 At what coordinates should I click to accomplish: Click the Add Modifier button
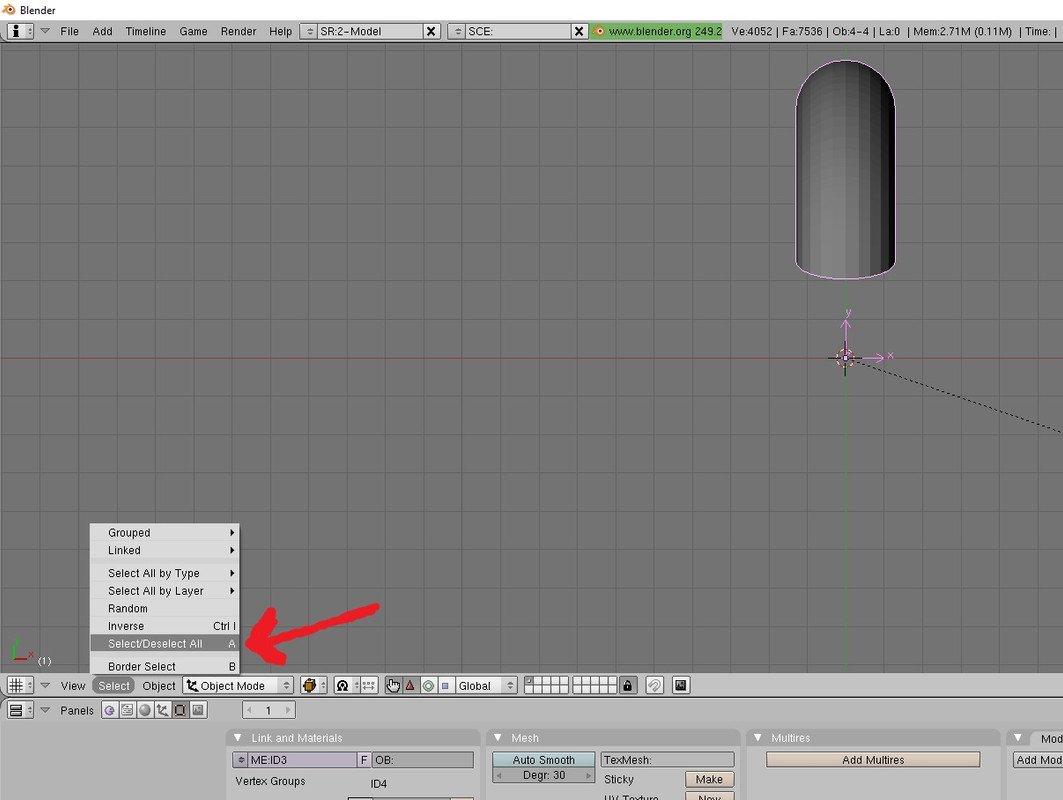pyautogui.click(x=1038, y=760)
